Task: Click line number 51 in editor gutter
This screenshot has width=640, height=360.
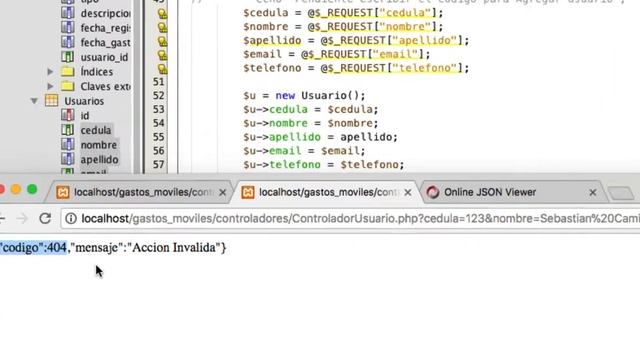Action: (158, 82)
